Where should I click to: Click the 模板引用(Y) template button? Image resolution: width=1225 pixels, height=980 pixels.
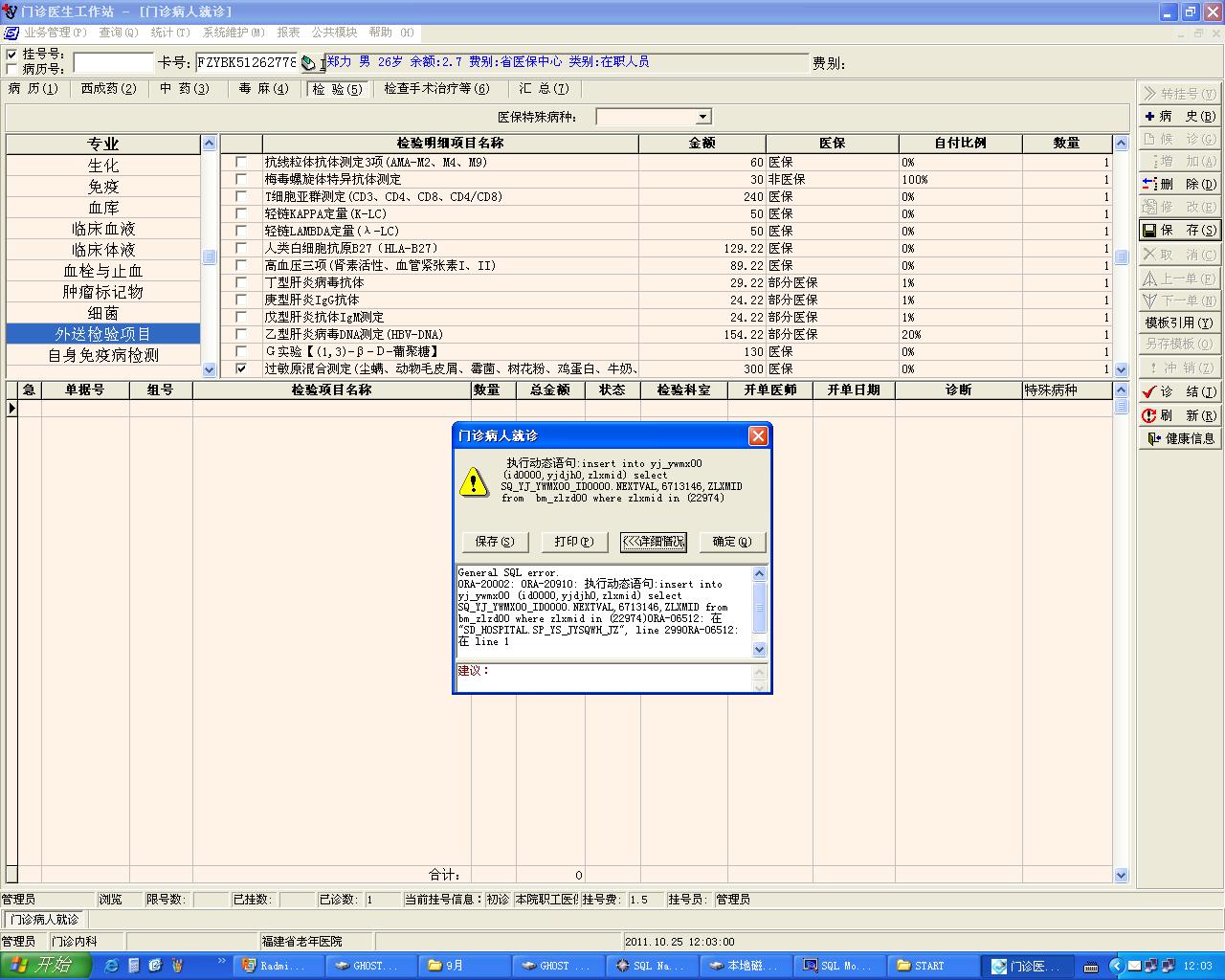tap(1179, 323)
